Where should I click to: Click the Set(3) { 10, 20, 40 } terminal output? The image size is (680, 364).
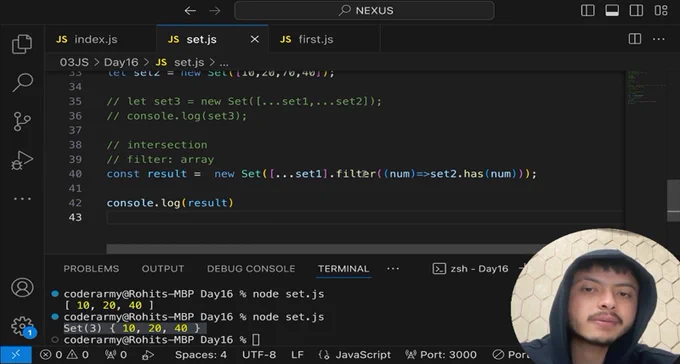tap(132, 328)
